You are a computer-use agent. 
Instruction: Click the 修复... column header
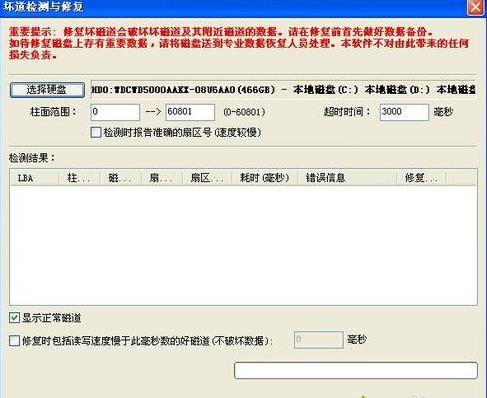(421, 178)
